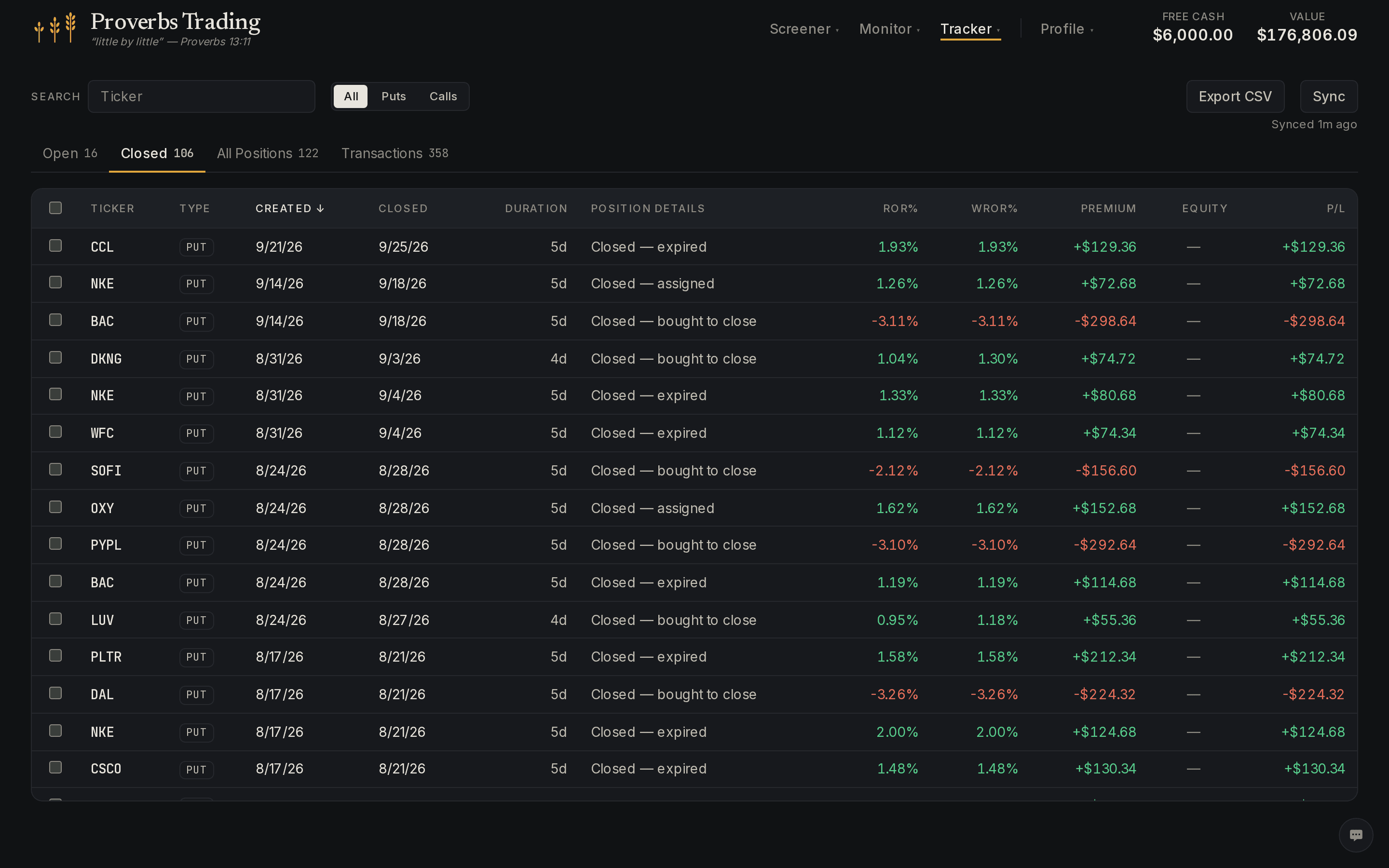Click the $176,806.09 portfolio value
The height and width of the screenshot is (868, 1389).
pos(1307,35)
